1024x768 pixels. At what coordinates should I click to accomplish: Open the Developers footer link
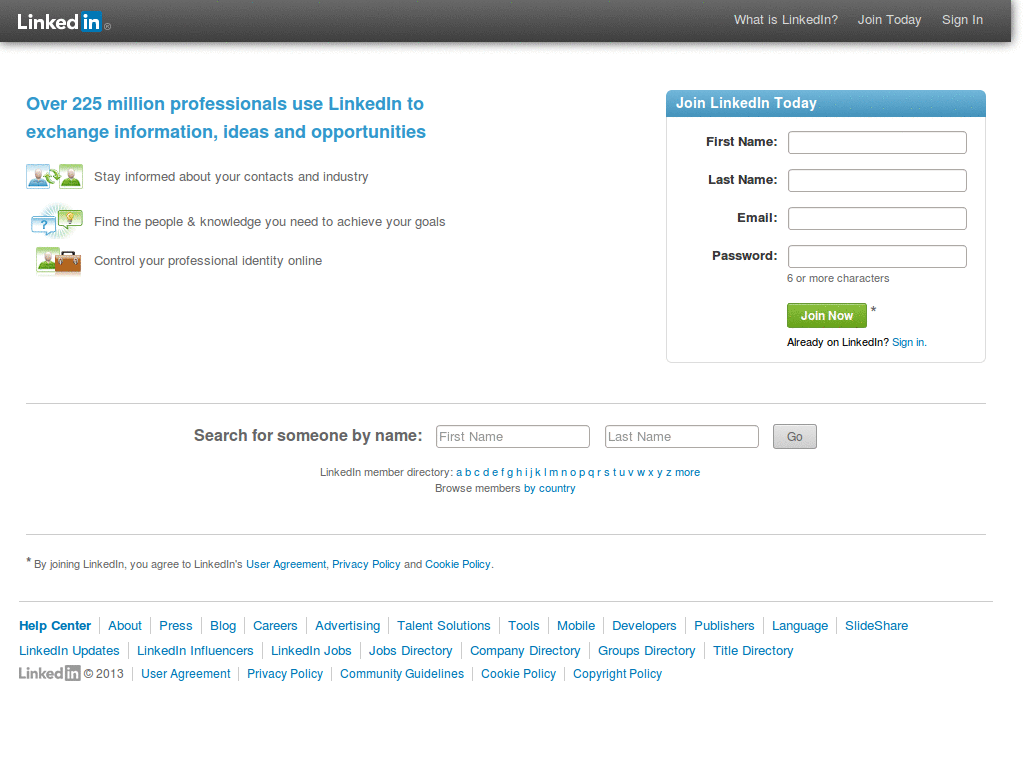(644, 626)
